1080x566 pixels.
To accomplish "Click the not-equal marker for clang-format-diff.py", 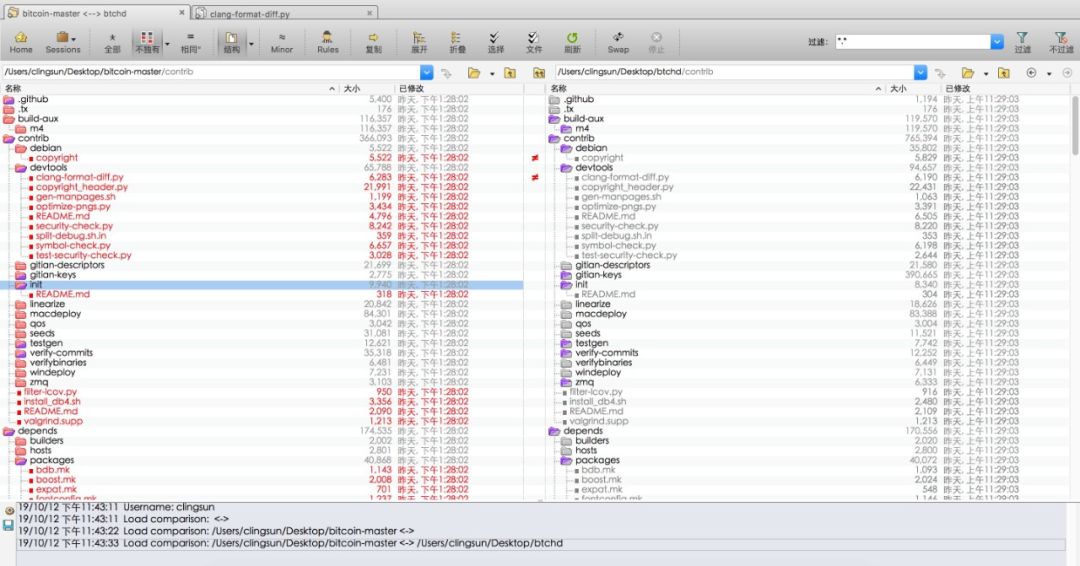I will [x=534, y=177].
